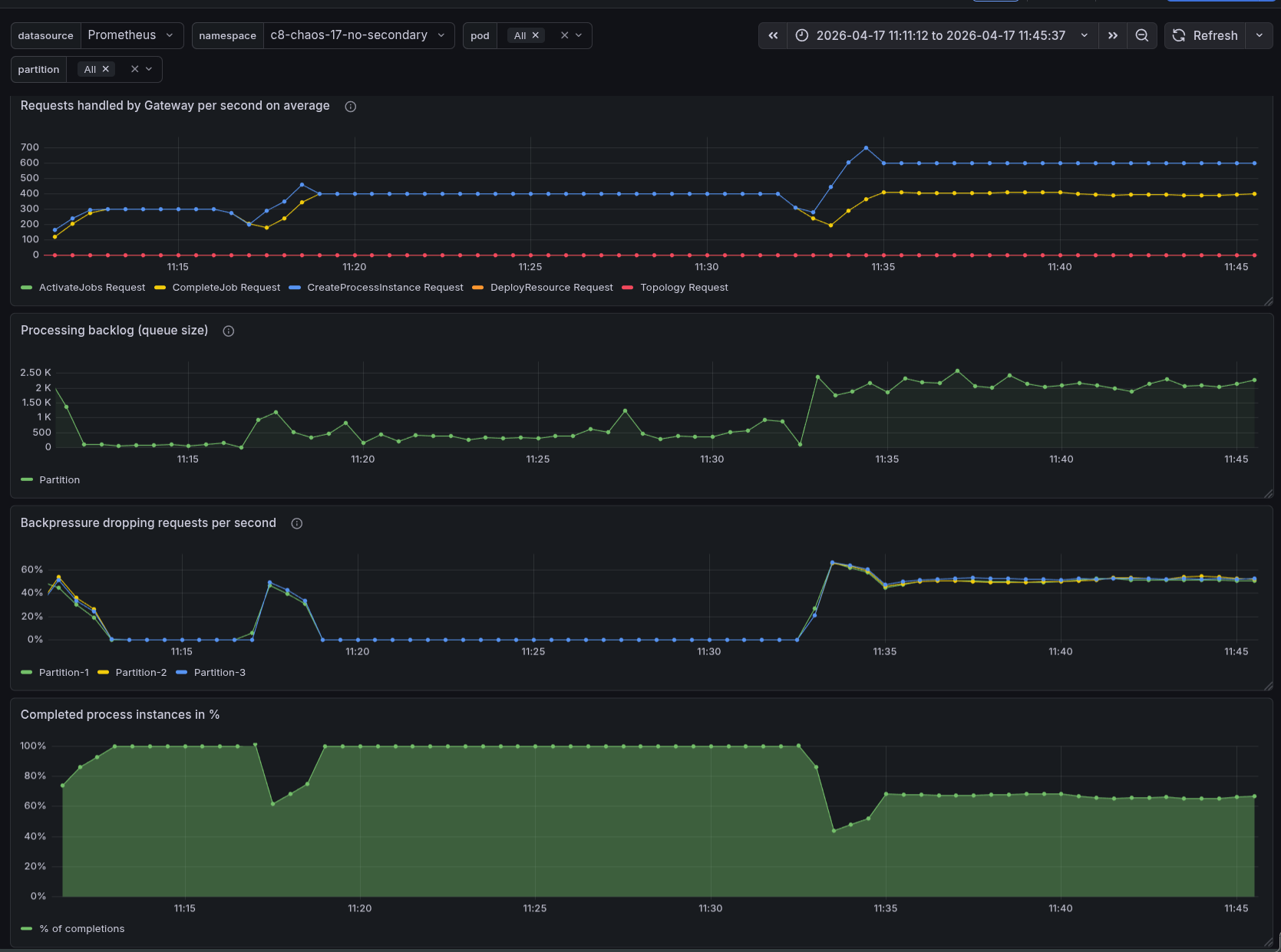Image resolution: width=1281 pixels, height=952 pixels.
Task: Click resize handle of Requests handled panel
Action: pos(1268,301)
